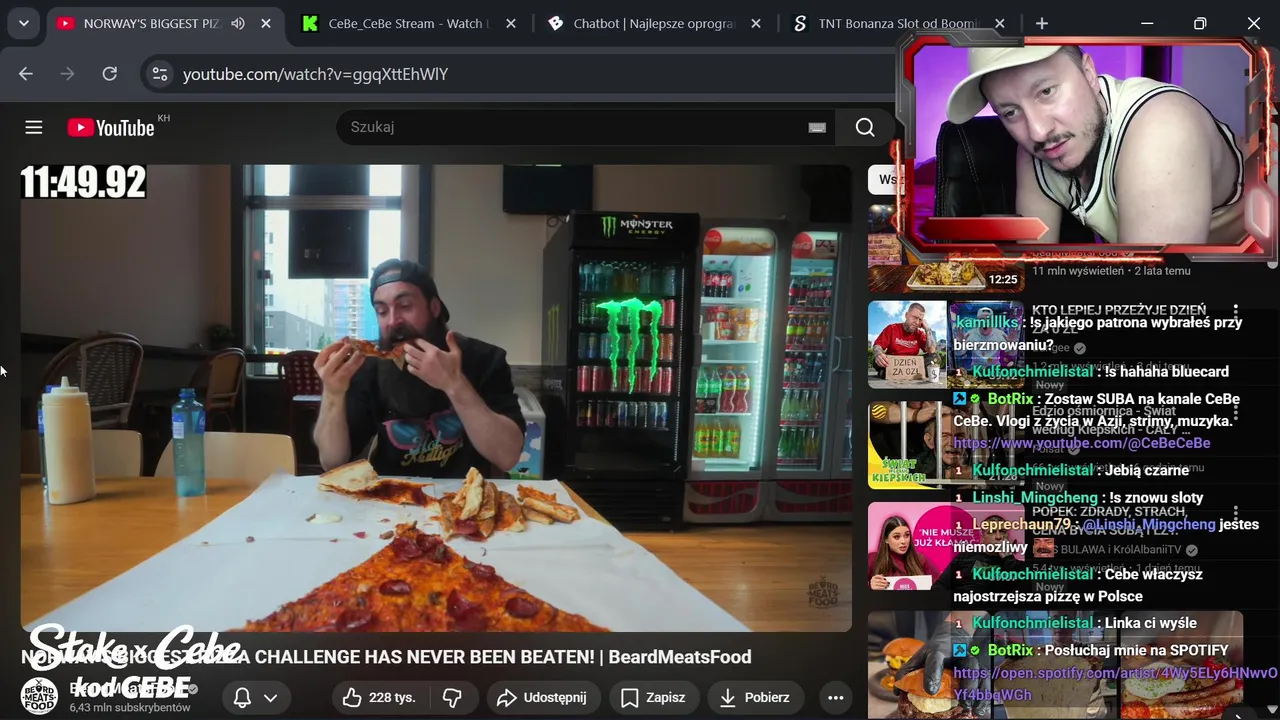Open the notification bell dropdown
1280x720 pixels.
(x=254, y=697)
